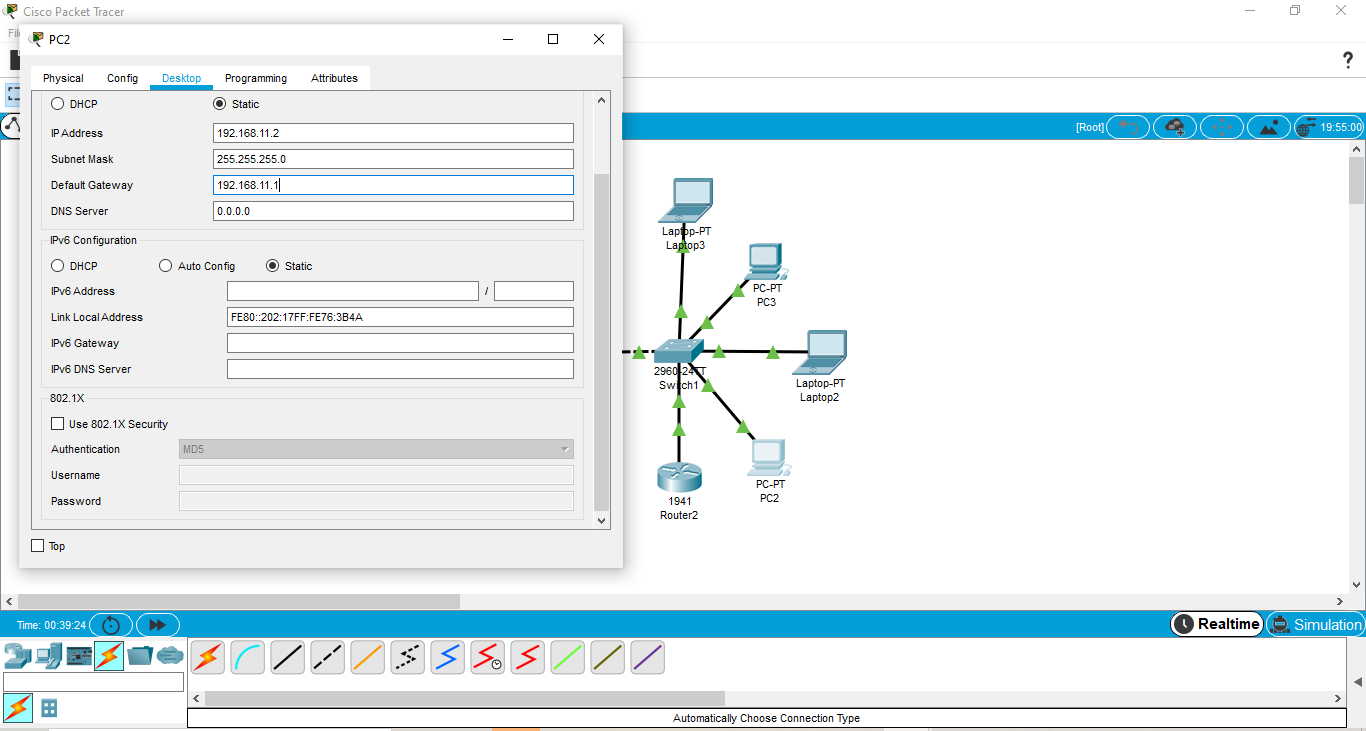The width and height of the screenshot is (1366, 731).
Task: Click the DNS Server input field
Action: 394,211
